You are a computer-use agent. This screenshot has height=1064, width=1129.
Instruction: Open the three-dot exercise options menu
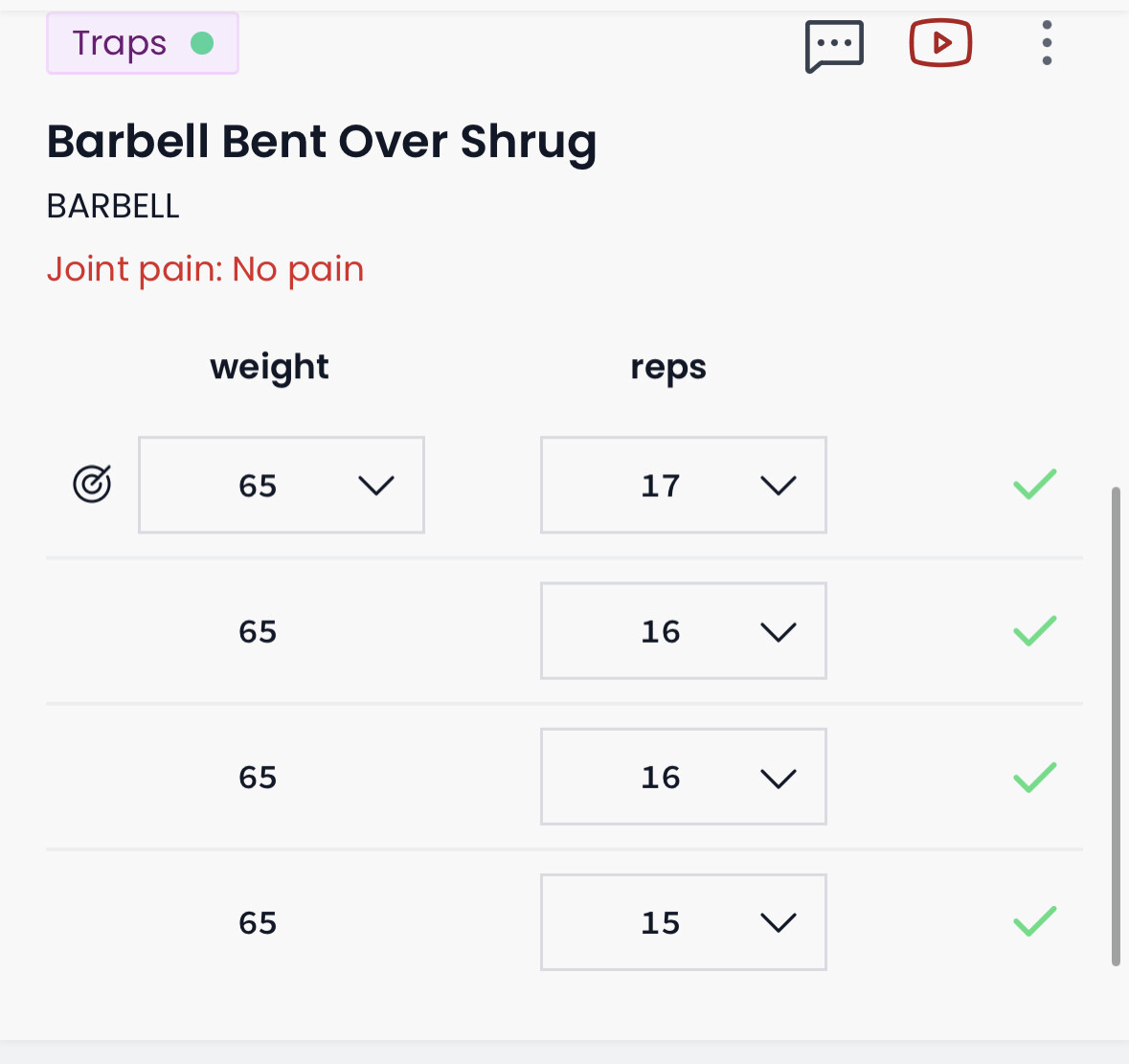coord(1047,44)
